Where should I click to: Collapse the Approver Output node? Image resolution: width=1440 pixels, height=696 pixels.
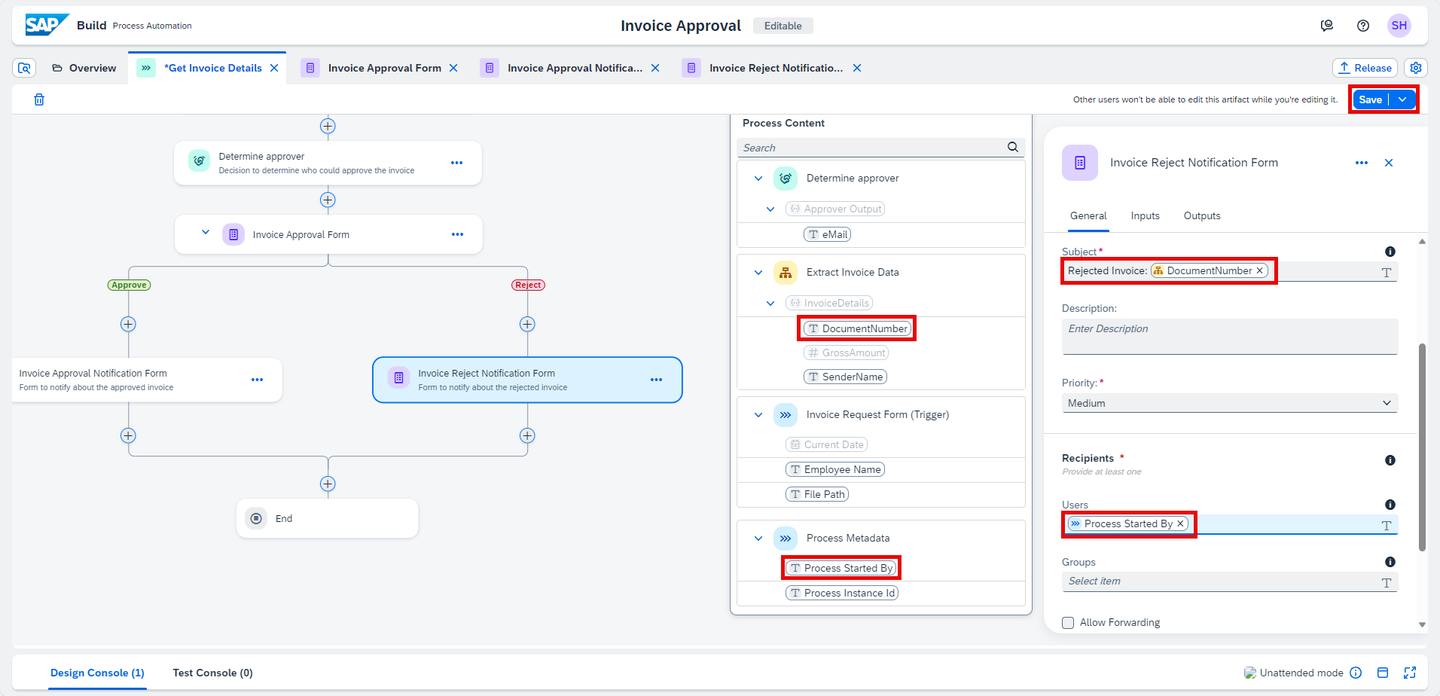pyautogui.click(x=770, y=209)
